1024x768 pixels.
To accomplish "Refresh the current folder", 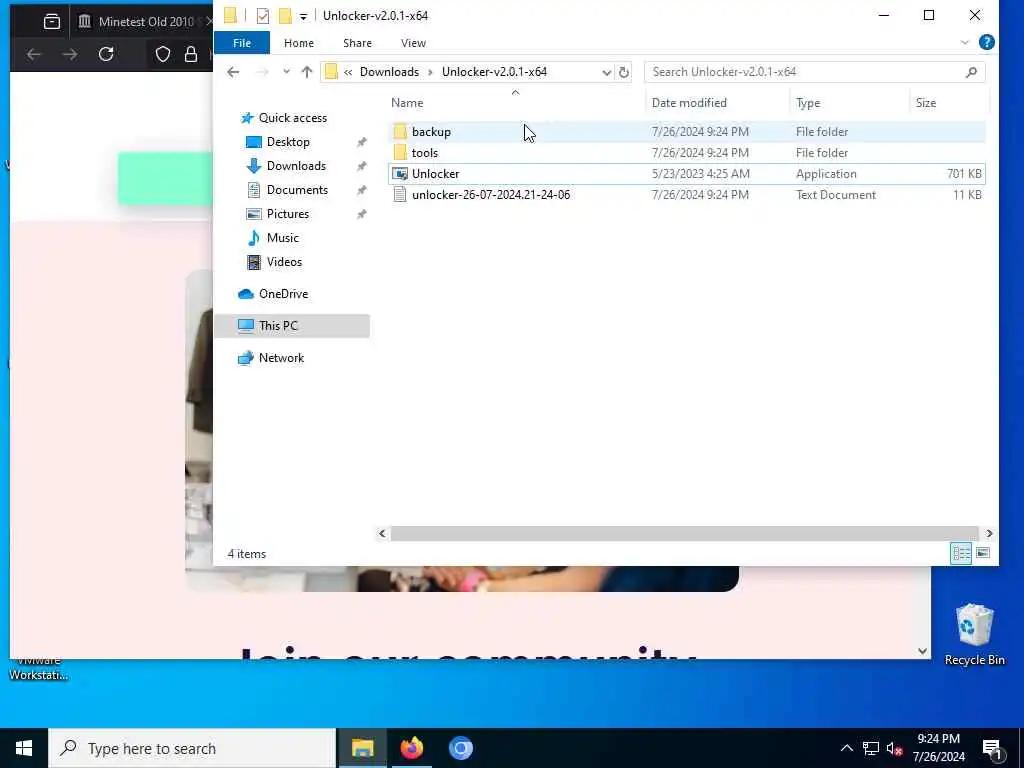I will pyautogui.click(x=624, y=72).
